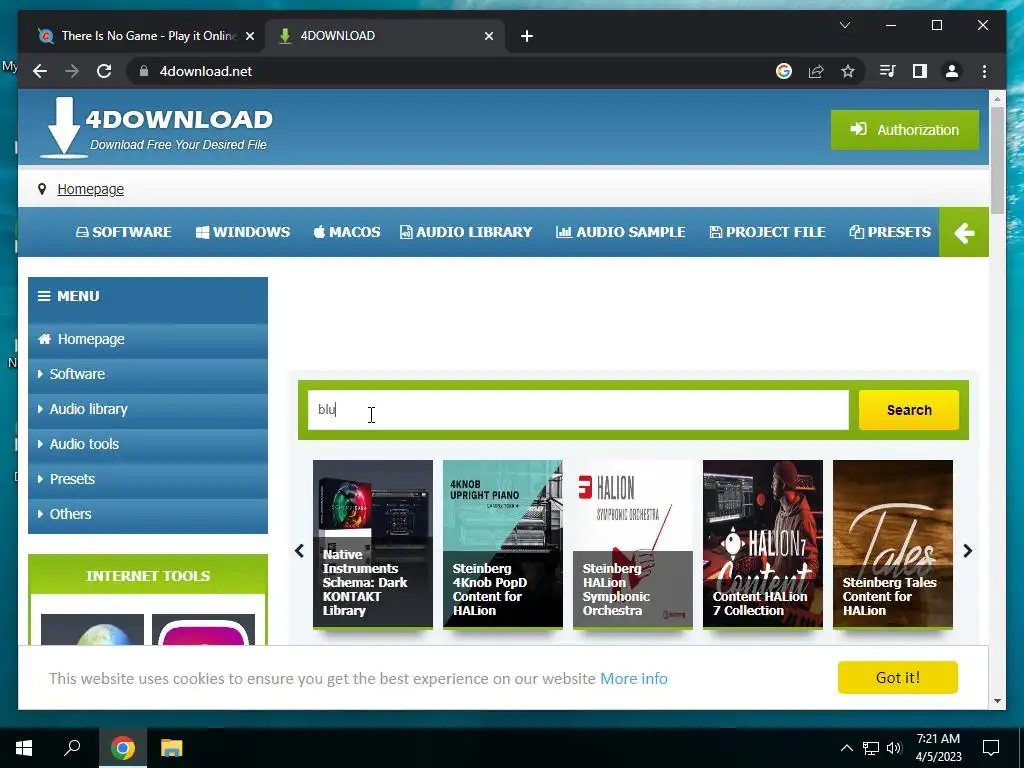Click the Authorization button
The width and height of the screenshot is (1024, 768).
click(x=904, y=130)
